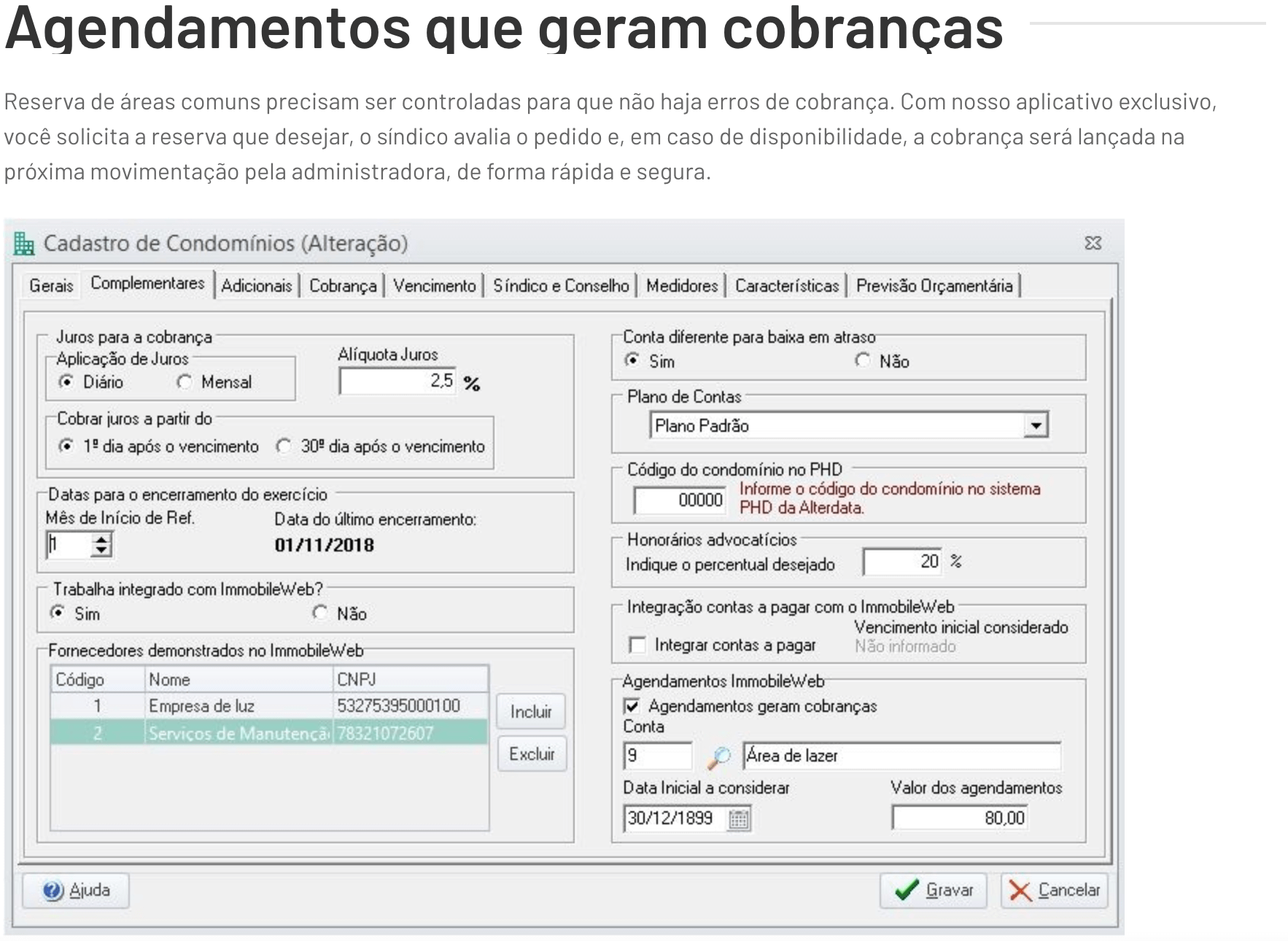Click the Data Inicial field 30/12/1899
This screenshot has width=1288, height=941.
676,818
